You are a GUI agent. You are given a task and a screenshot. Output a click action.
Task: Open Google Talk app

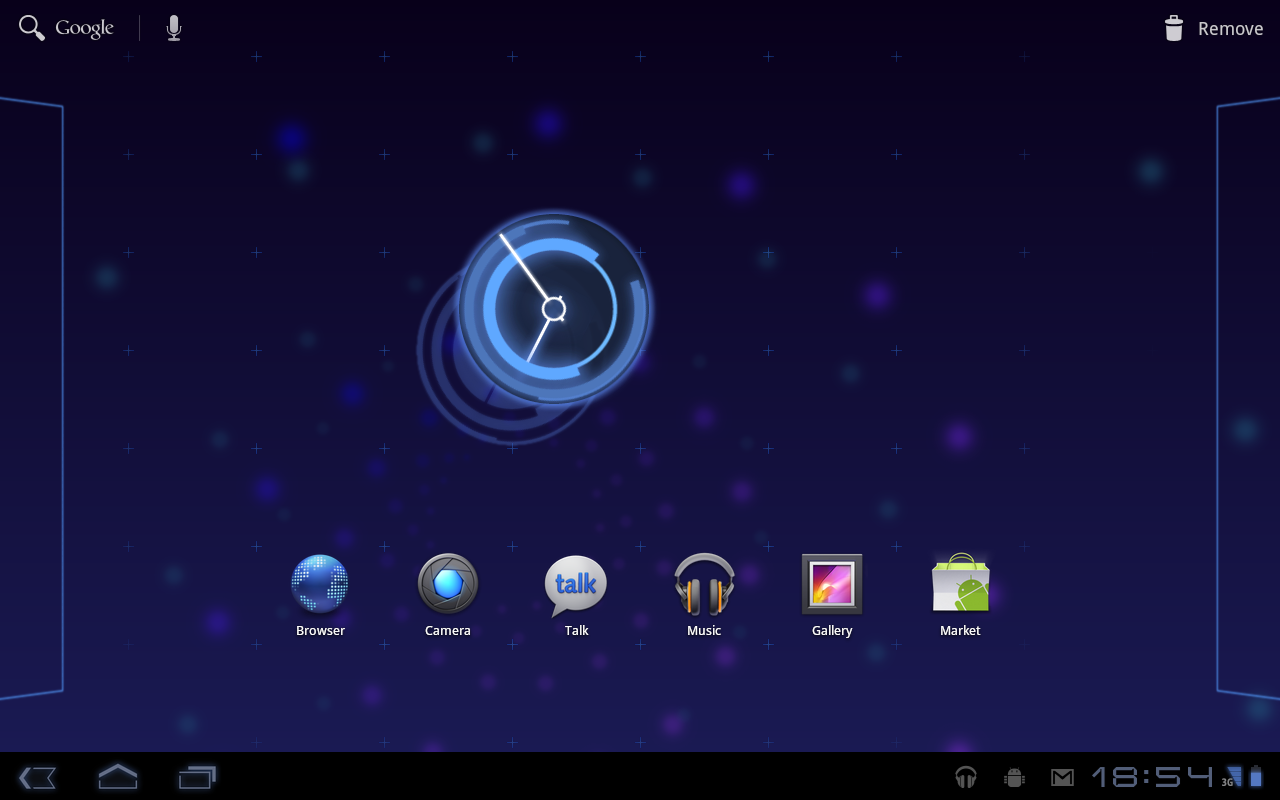(576, 596)
